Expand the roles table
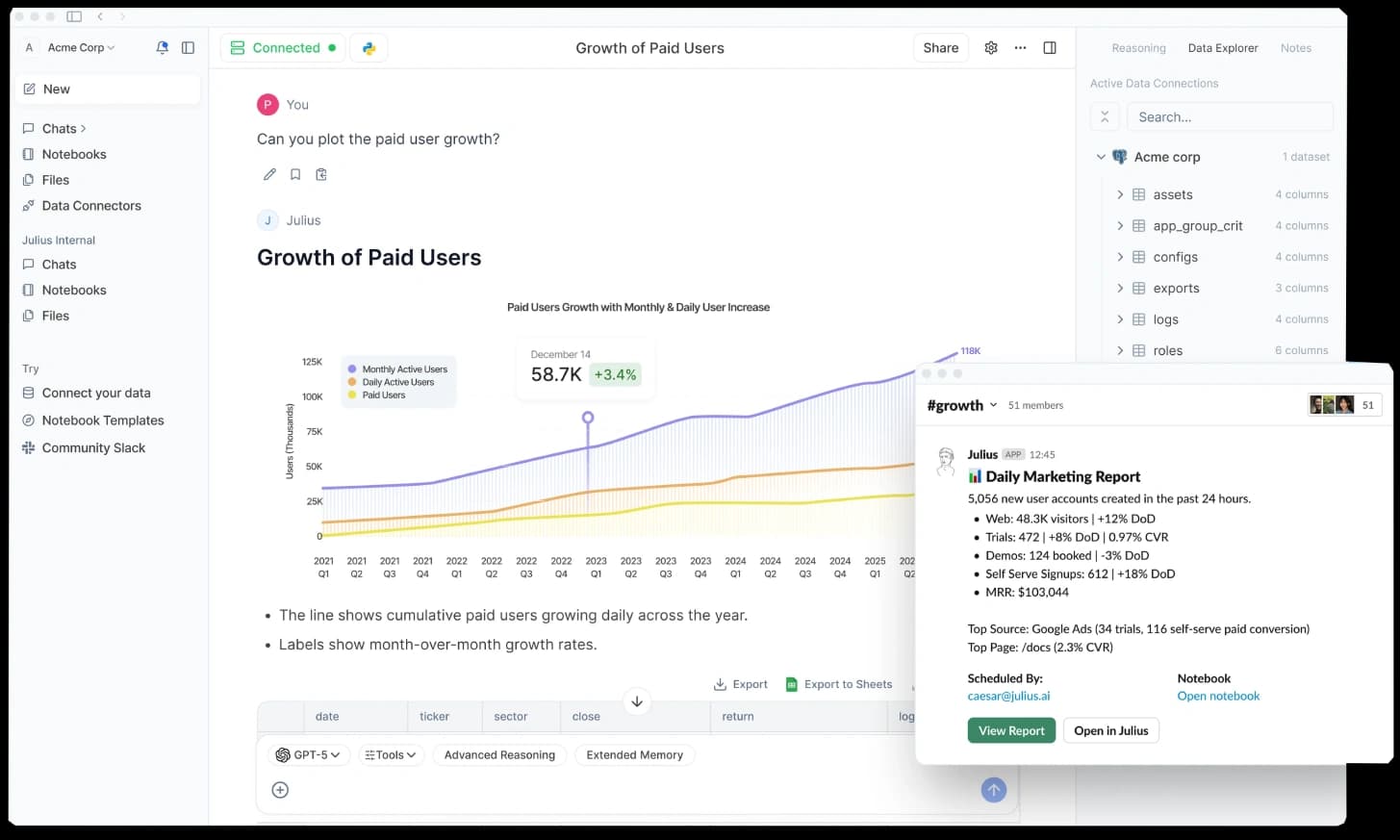The width and height of the screenshot is (1400, 840). [1120, 350]
